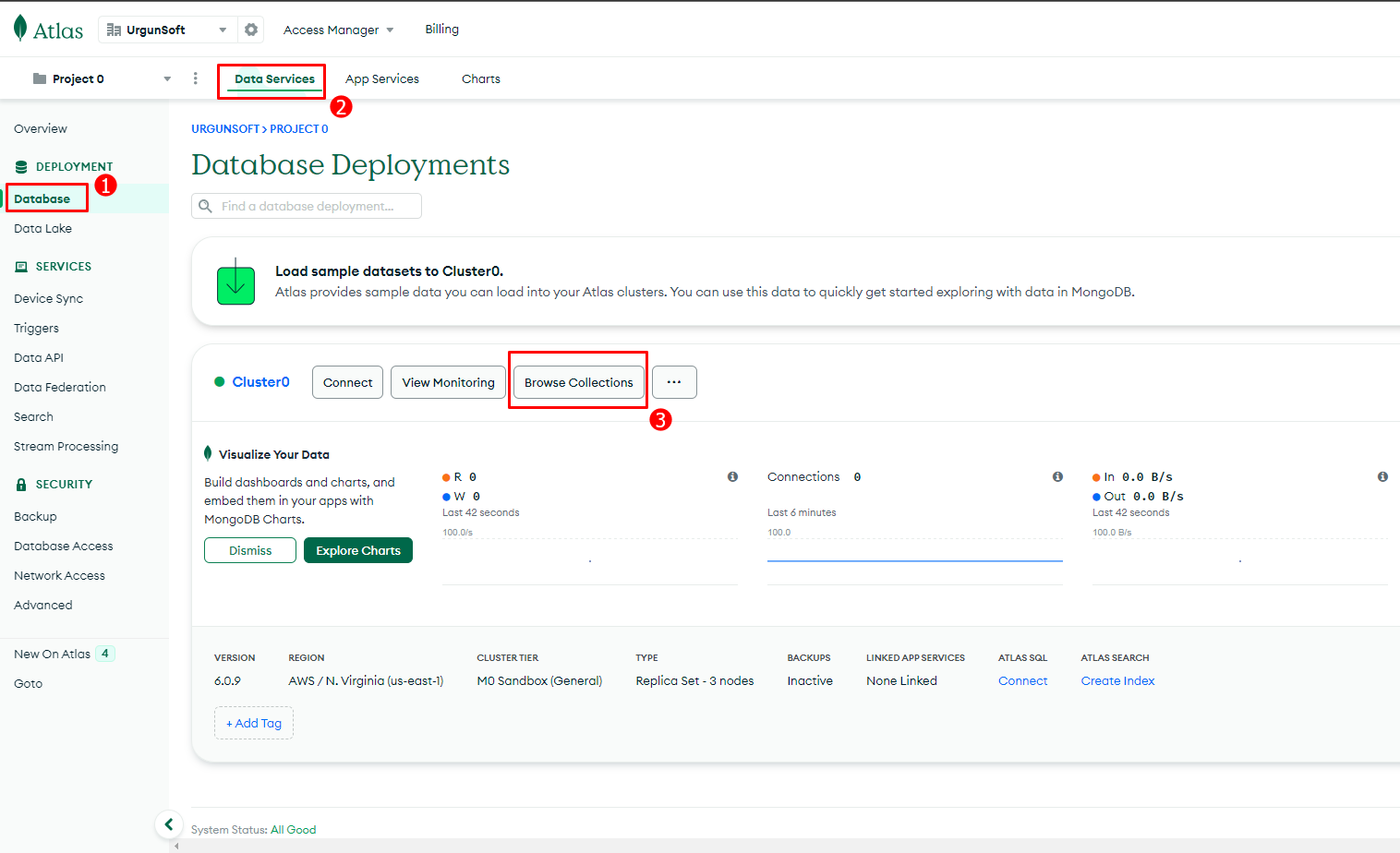Click the organization building icon beside UrgunSoft
The width and height of the screenshot is (1400, 853).
114,30
